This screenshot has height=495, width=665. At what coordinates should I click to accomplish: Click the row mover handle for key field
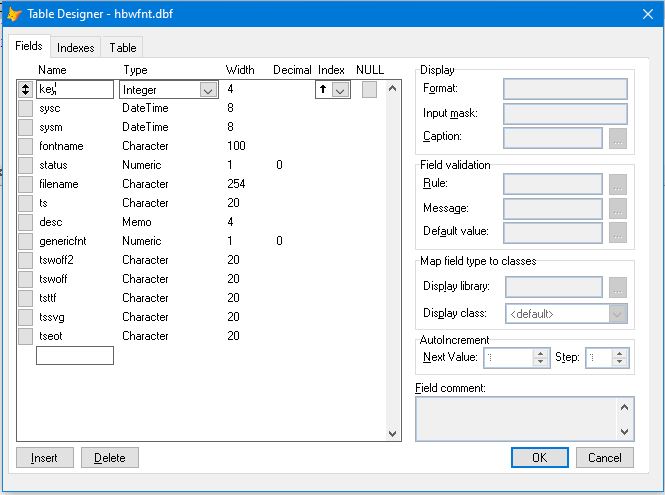click(x=25, y=90)
